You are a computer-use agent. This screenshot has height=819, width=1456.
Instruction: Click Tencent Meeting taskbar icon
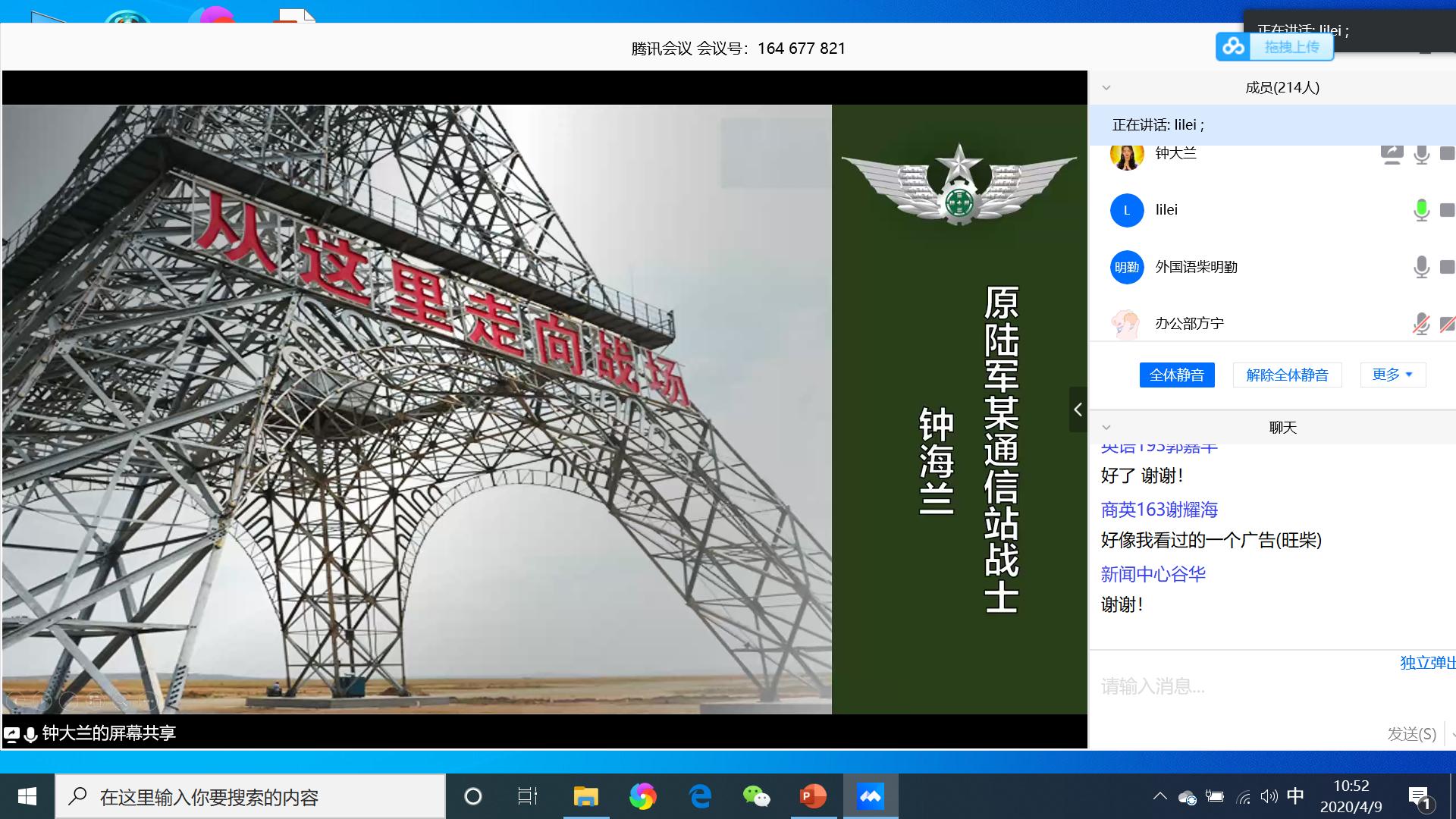pyautogui.click(x=870, y=796)
